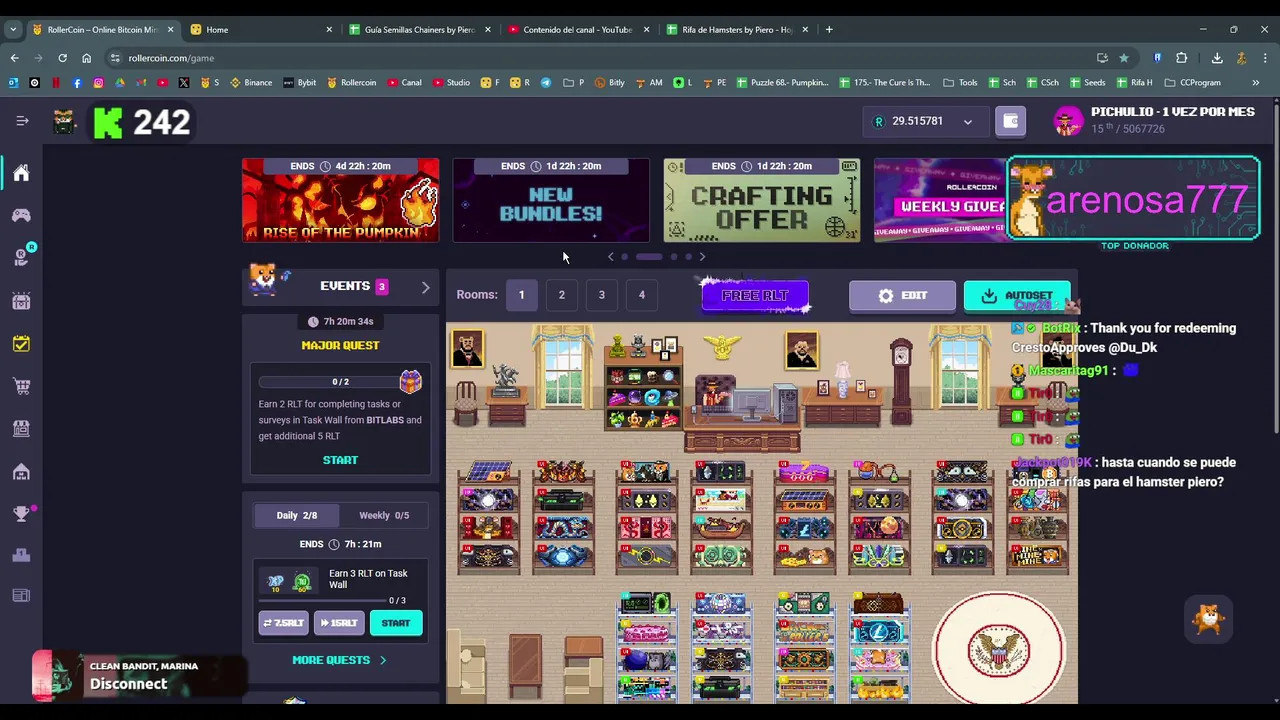Click the 15RLT skip quest button
This screenshot has width=1280, height=720.
pyautogui.click(x=339, y=623)
